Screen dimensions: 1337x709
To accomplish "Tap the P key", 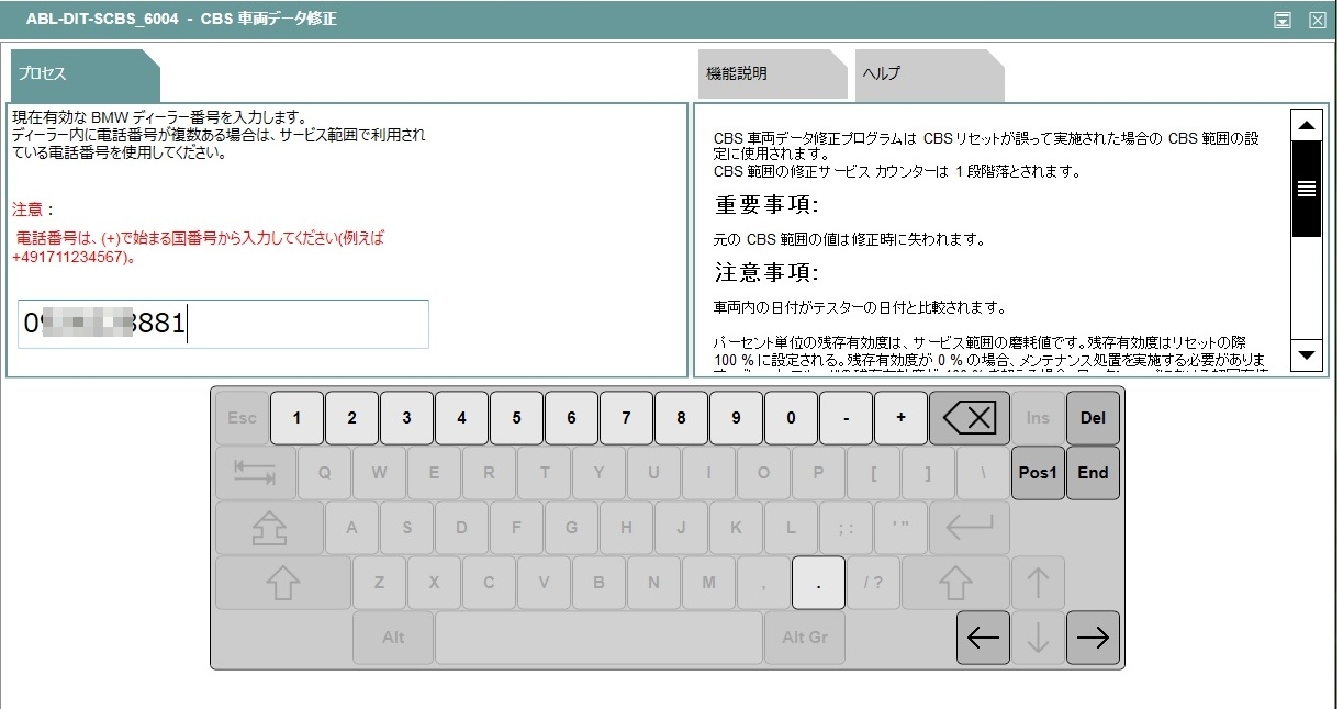I will coord(818,473).
